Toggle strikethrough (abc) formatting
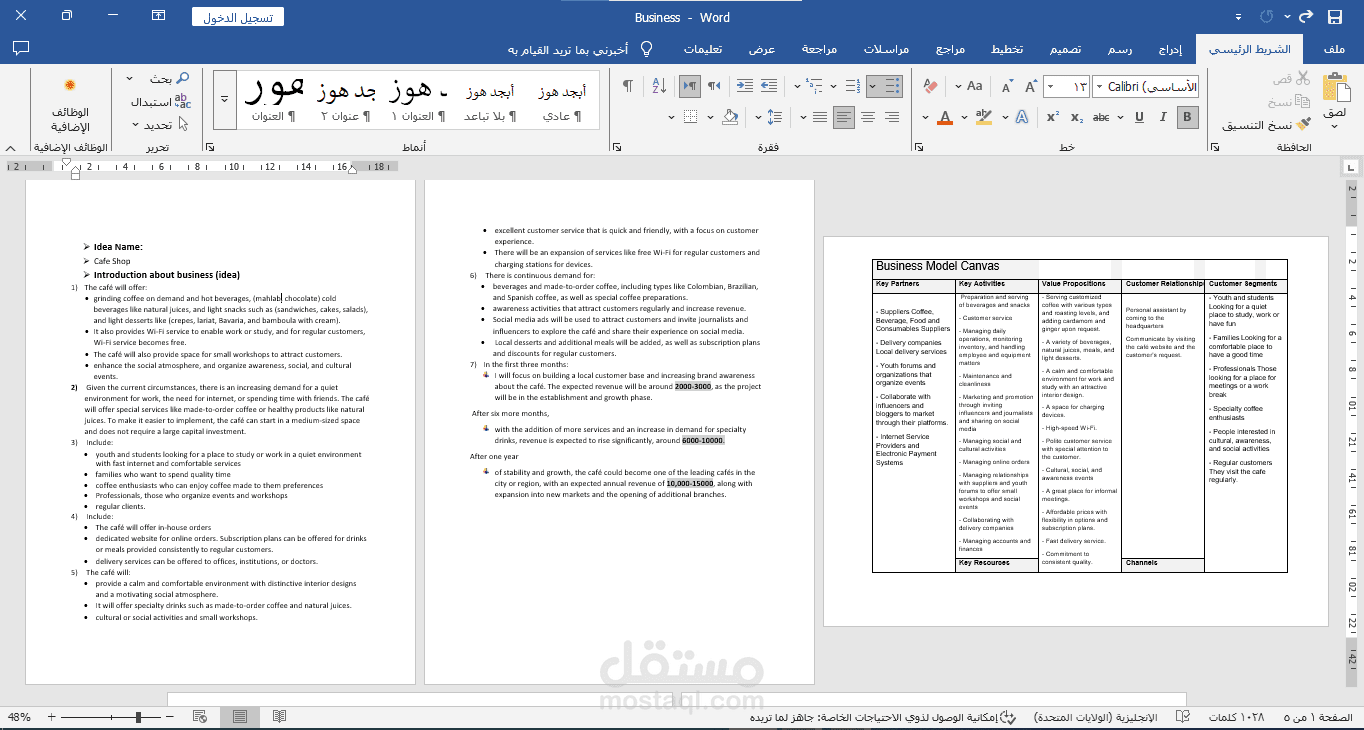Viewport: 1364px width, 730px height. (1101, 117)
